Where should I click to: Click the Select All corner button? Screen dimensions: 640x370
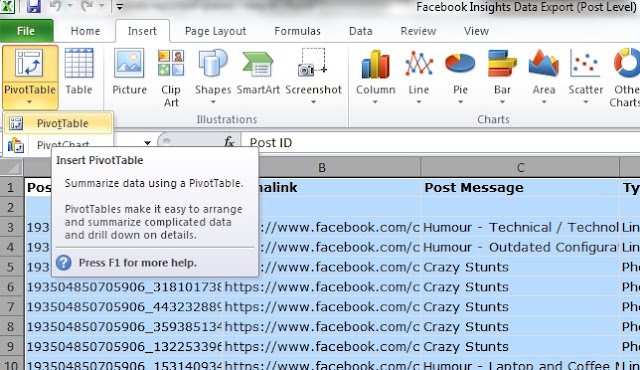pos(11,168)
